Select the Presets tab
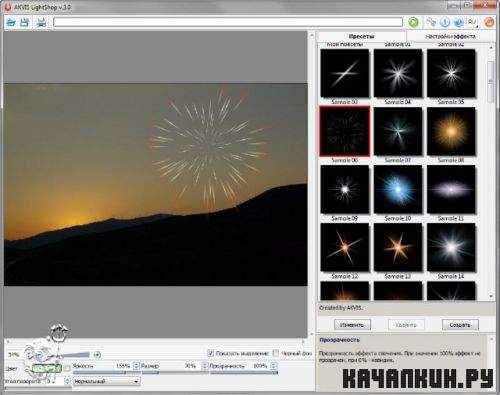The height and width of the screenshot is (395, 500). coord(361,36)
